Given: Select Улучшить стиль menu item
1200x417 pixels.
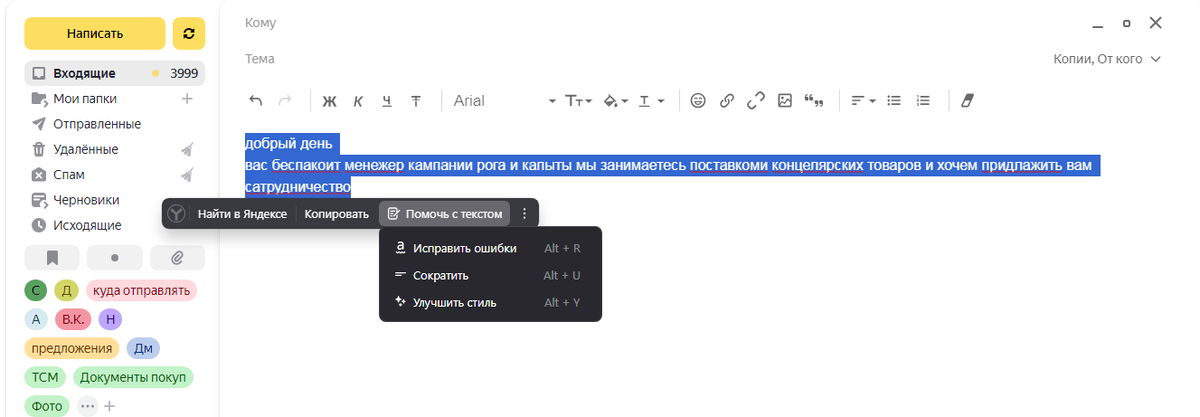Looking at the screenshot, I should click(490, 302).
